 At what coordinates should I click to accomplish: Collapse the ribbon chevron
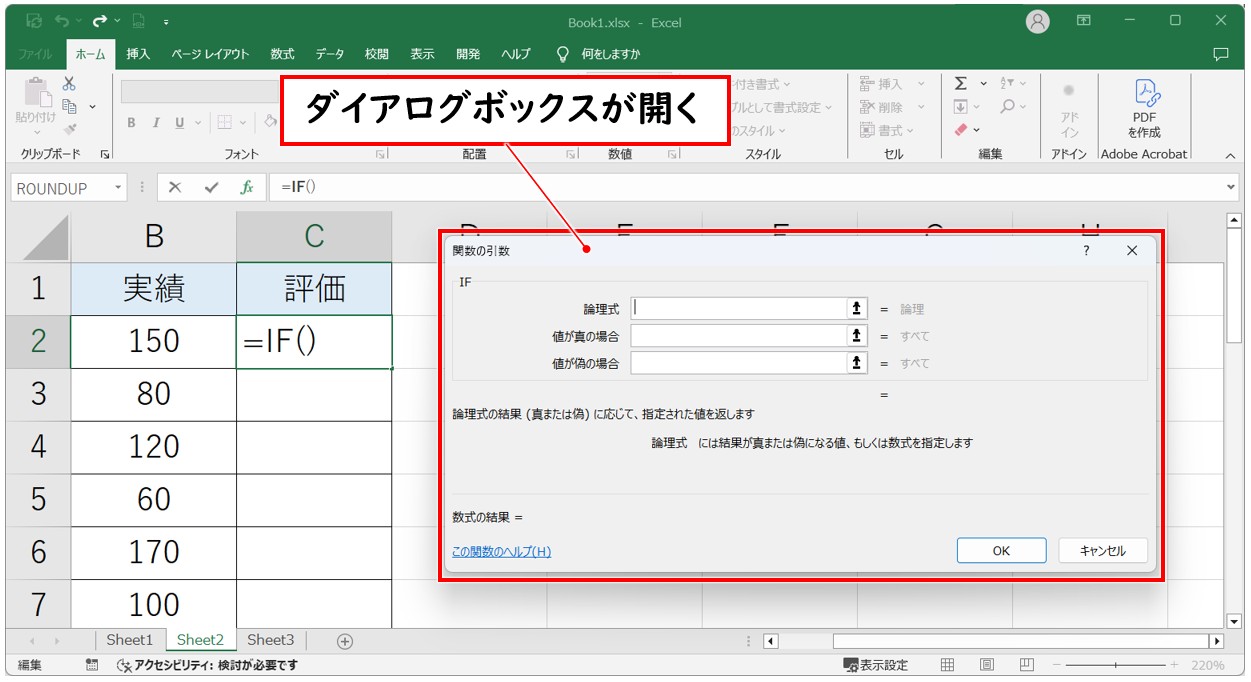1231,156
